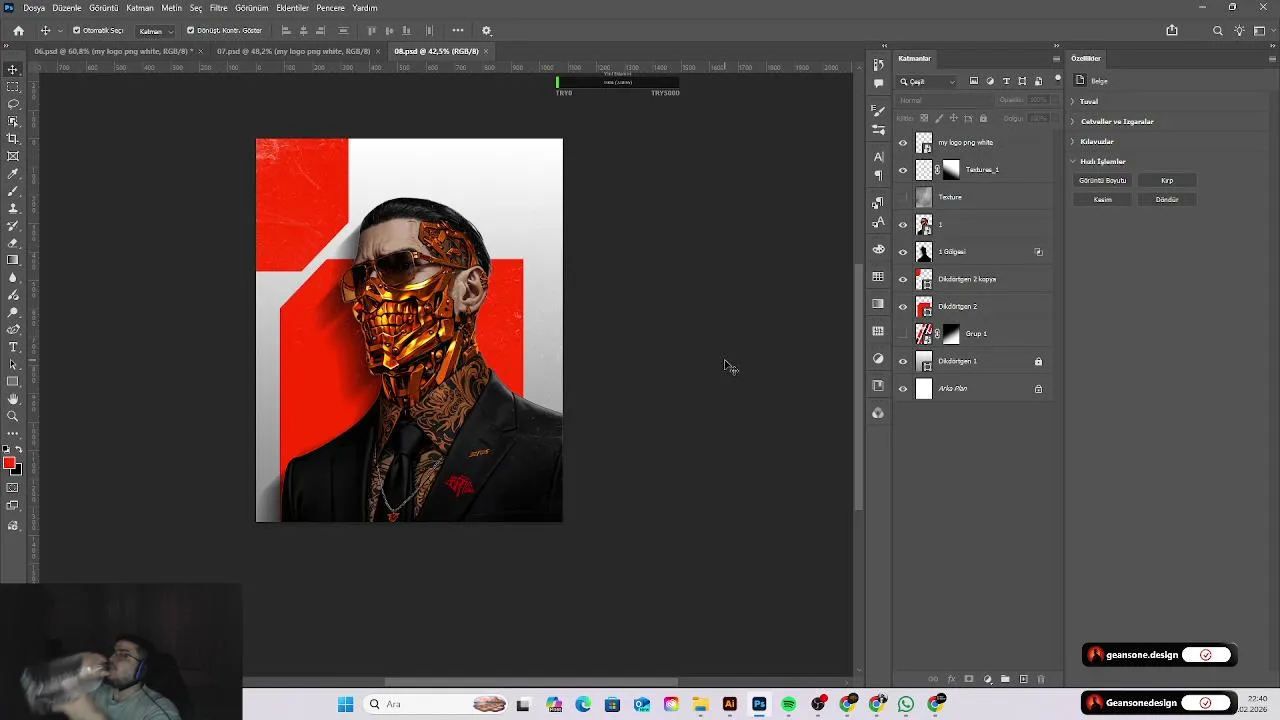This screenshot has width=1280, height=720.
Task: Hide the Arka Plan layer
Action: tap(903, 389)
